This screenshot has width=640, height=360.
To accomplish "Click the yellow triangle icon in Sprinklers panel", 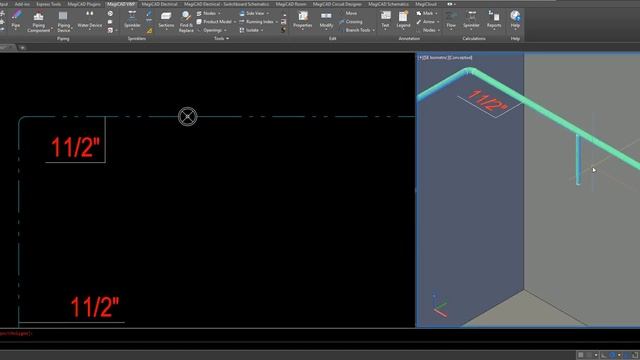I will pyautogui.click(x=149, y=31).
